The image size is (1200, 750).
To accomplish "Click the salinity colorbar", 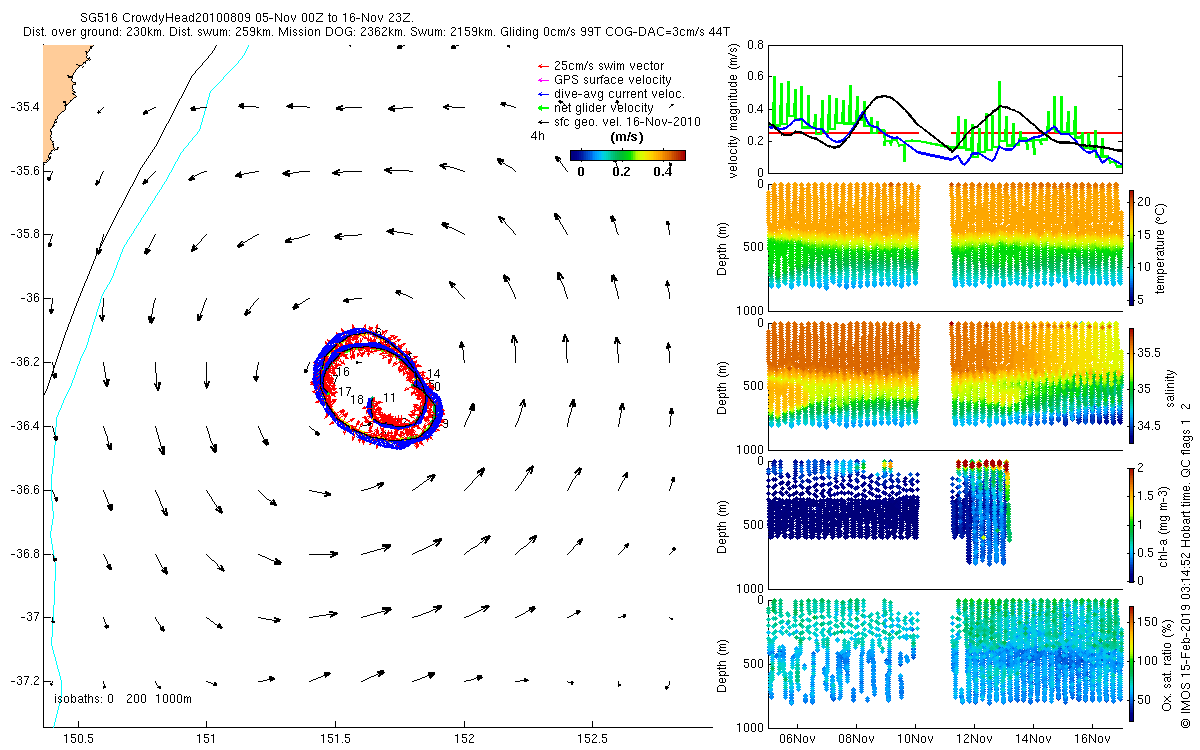I will coord(1131,386).
